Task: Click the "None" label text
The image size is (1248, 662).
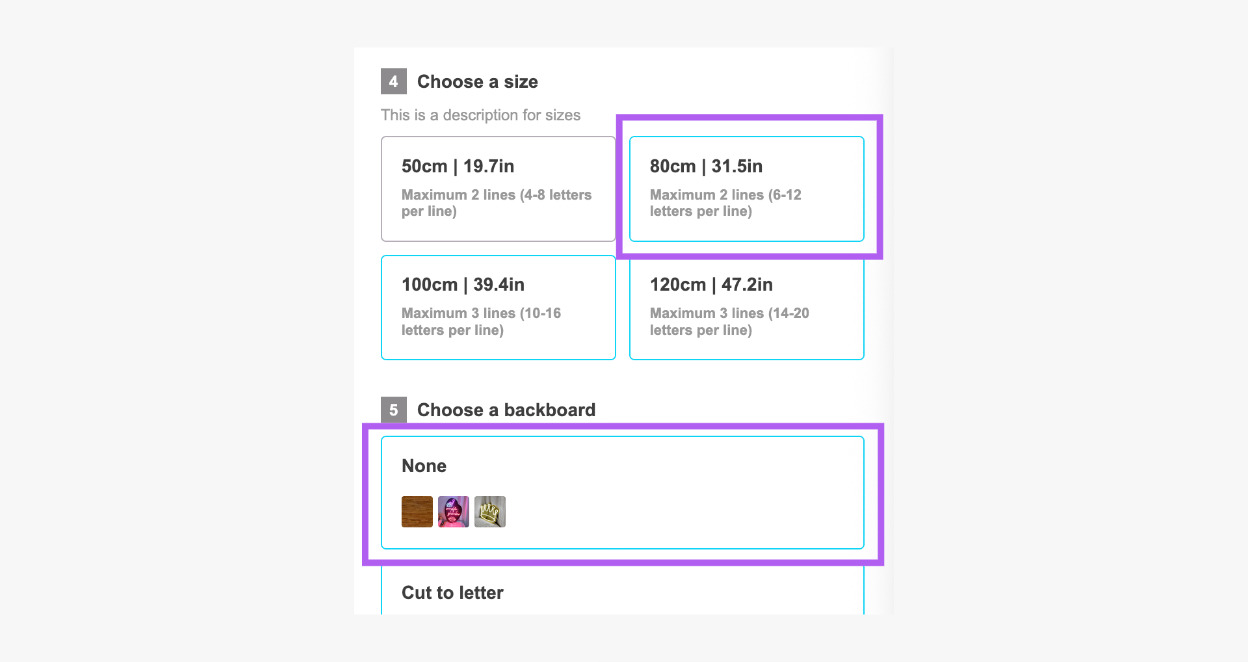Action: (x=424, y=466)
